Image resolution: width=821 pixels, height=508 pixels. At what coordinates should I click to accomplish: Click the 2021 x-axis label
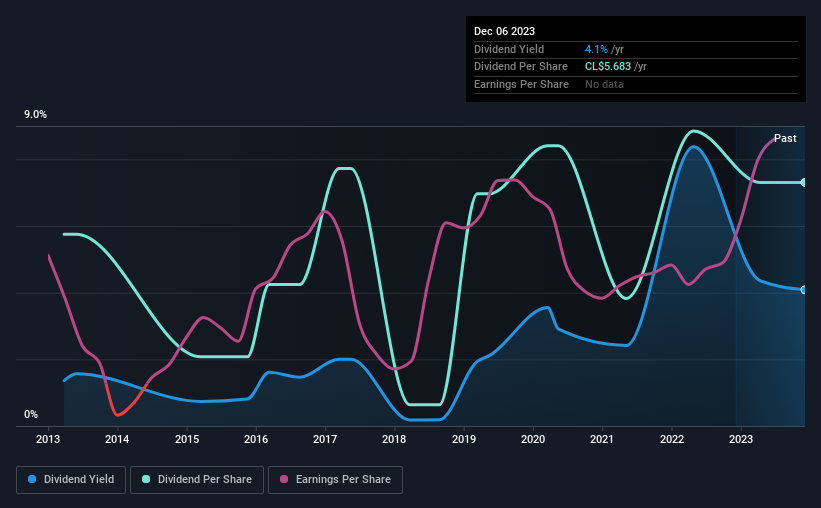click(602, 439)
